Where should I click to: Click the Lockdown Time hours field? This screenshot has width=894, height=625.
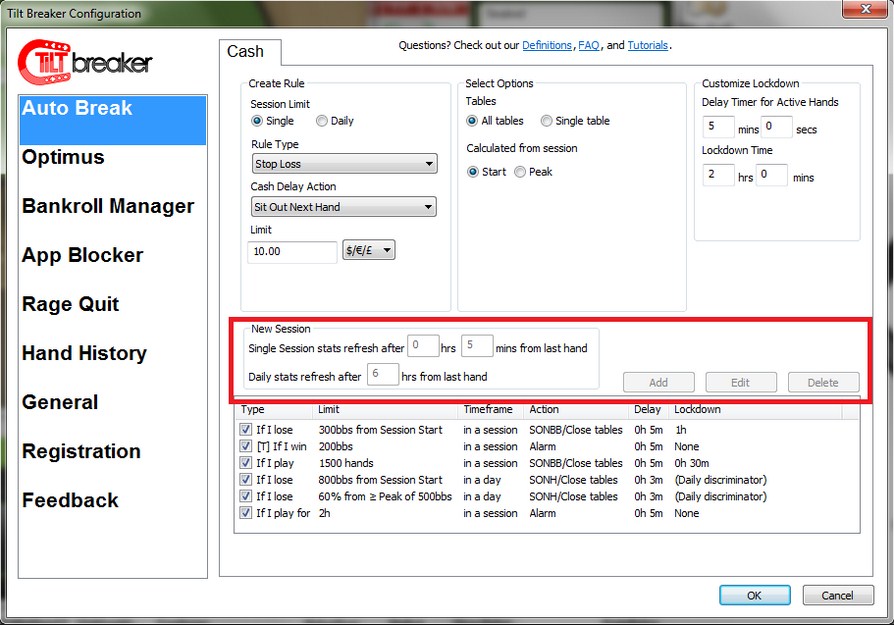718,176
